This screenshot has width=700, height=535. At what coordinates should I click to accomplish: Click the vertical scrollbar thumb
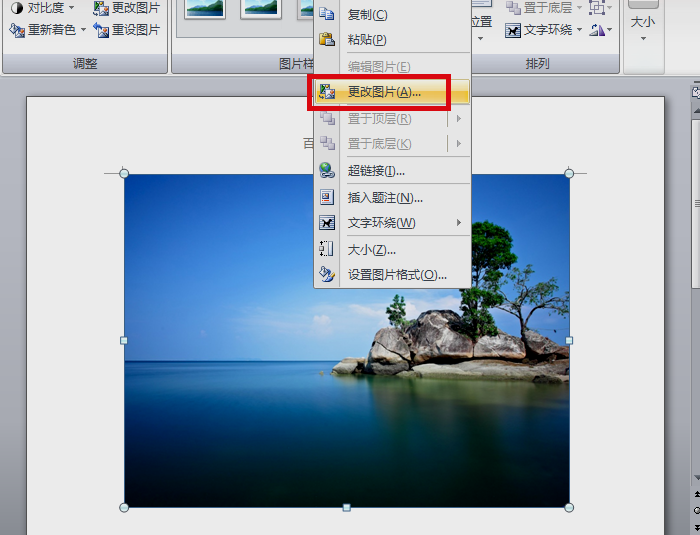click(696, 204)
